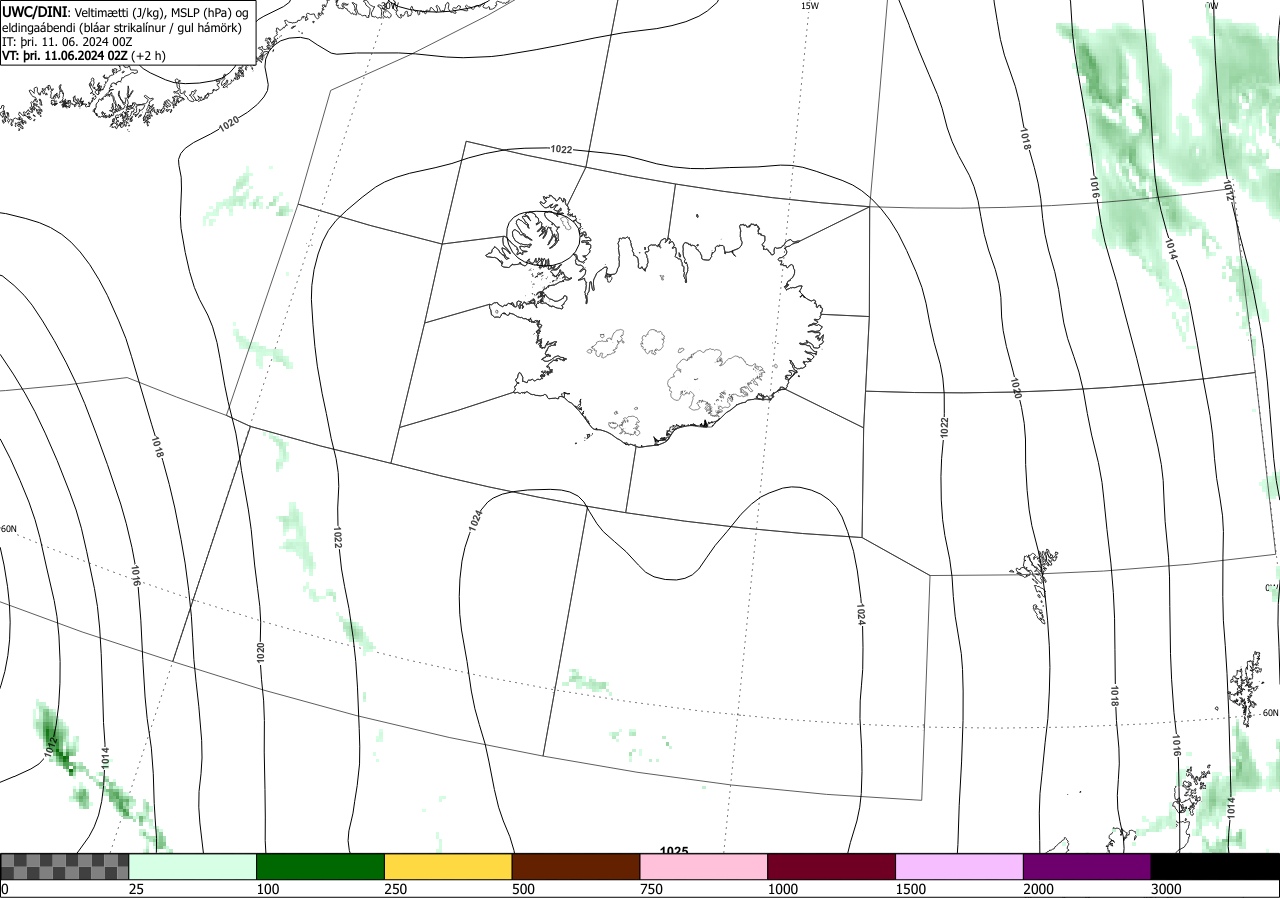Click the '500' legend scale value
Viewport: 1280px width, 898px height.
pos(524,889)
